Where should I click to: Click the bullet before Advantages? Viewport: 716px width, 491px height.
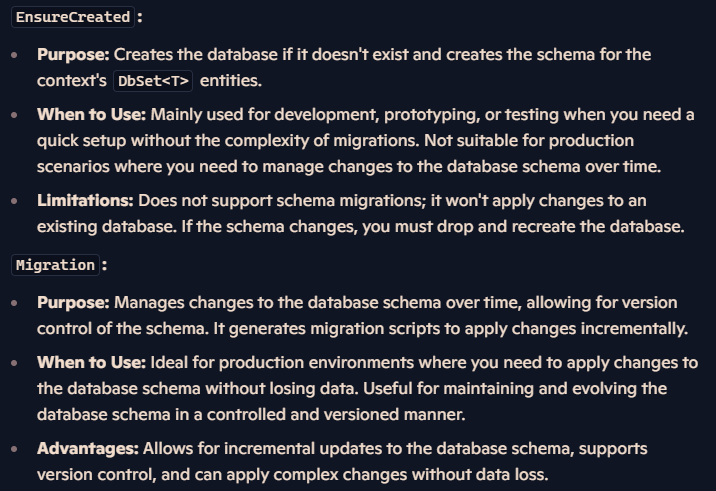(15, 449)
